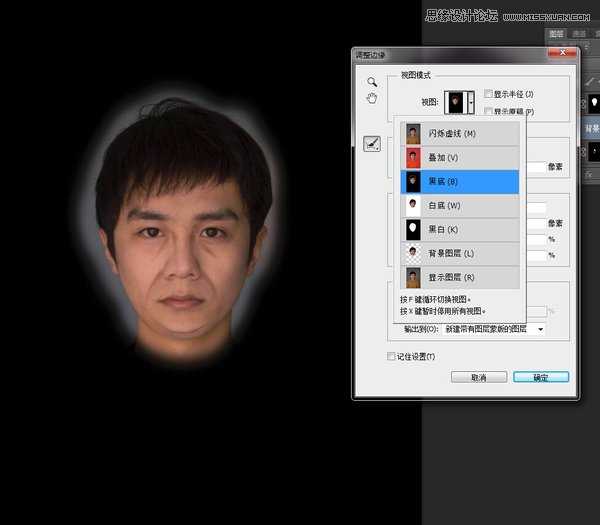The image size is (600, 525).
Task: Click the 闪烁虚线 (M) view thumbnail icon
Action: point(413,133)
